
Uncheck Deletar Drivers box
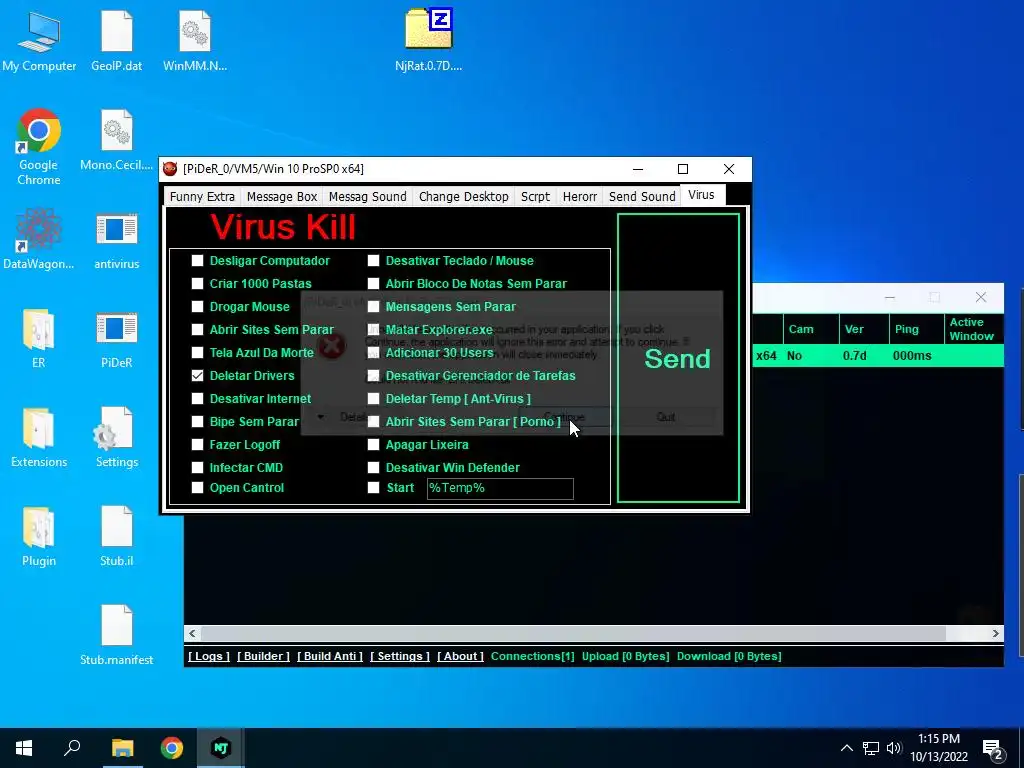(x=197, y=376)
